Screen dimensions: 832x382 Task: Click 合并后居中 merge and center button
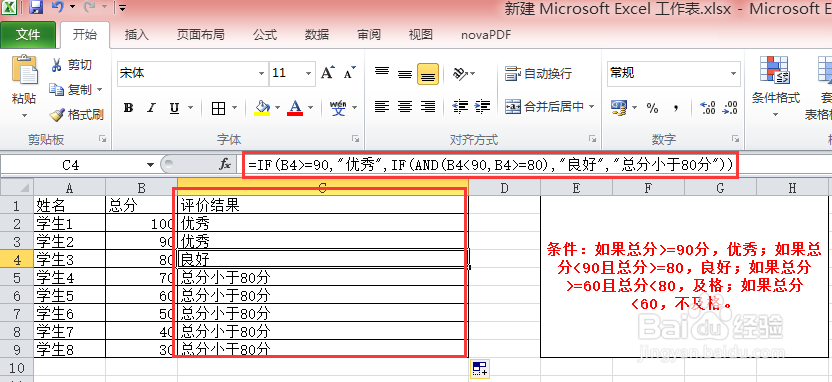coord(544,107)
